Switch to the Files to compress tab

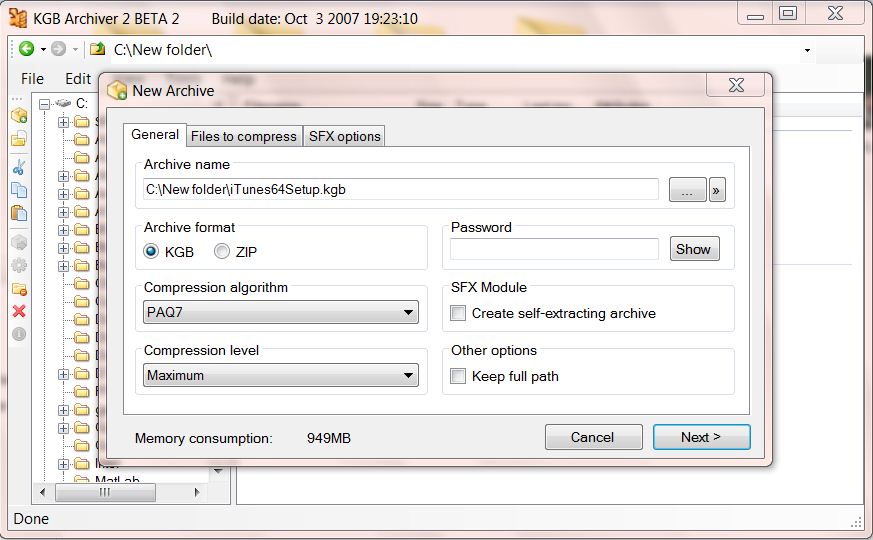(244, 136)
